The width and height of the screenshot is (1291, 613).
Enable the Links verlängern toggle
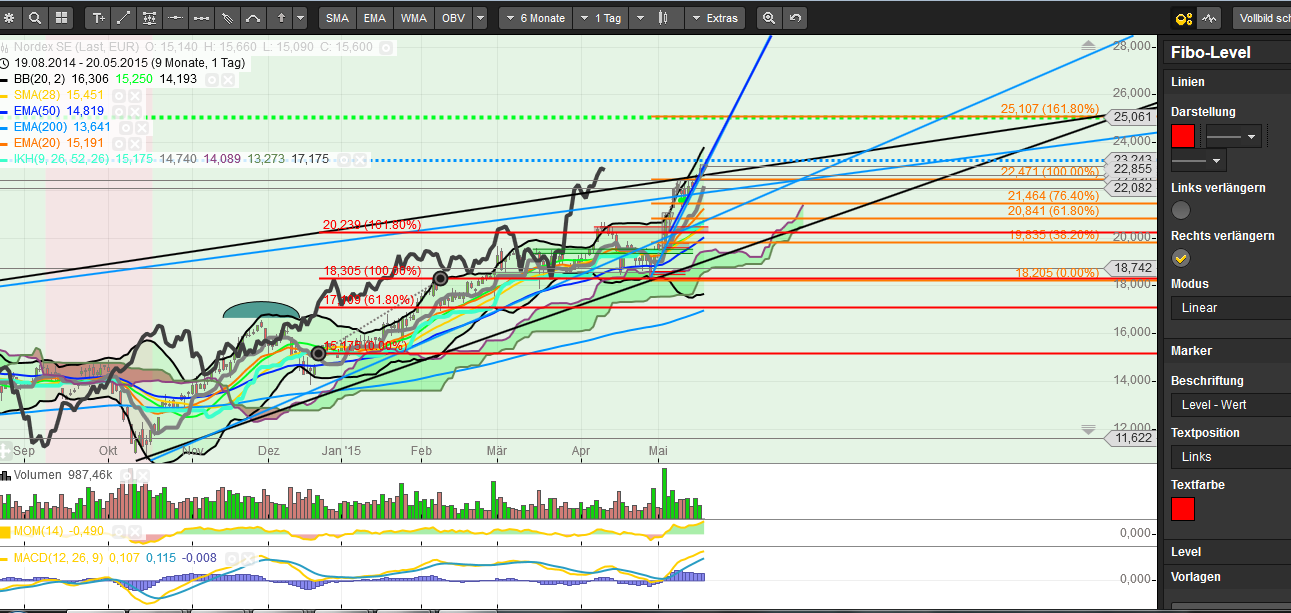click(x=1181, y=209)
